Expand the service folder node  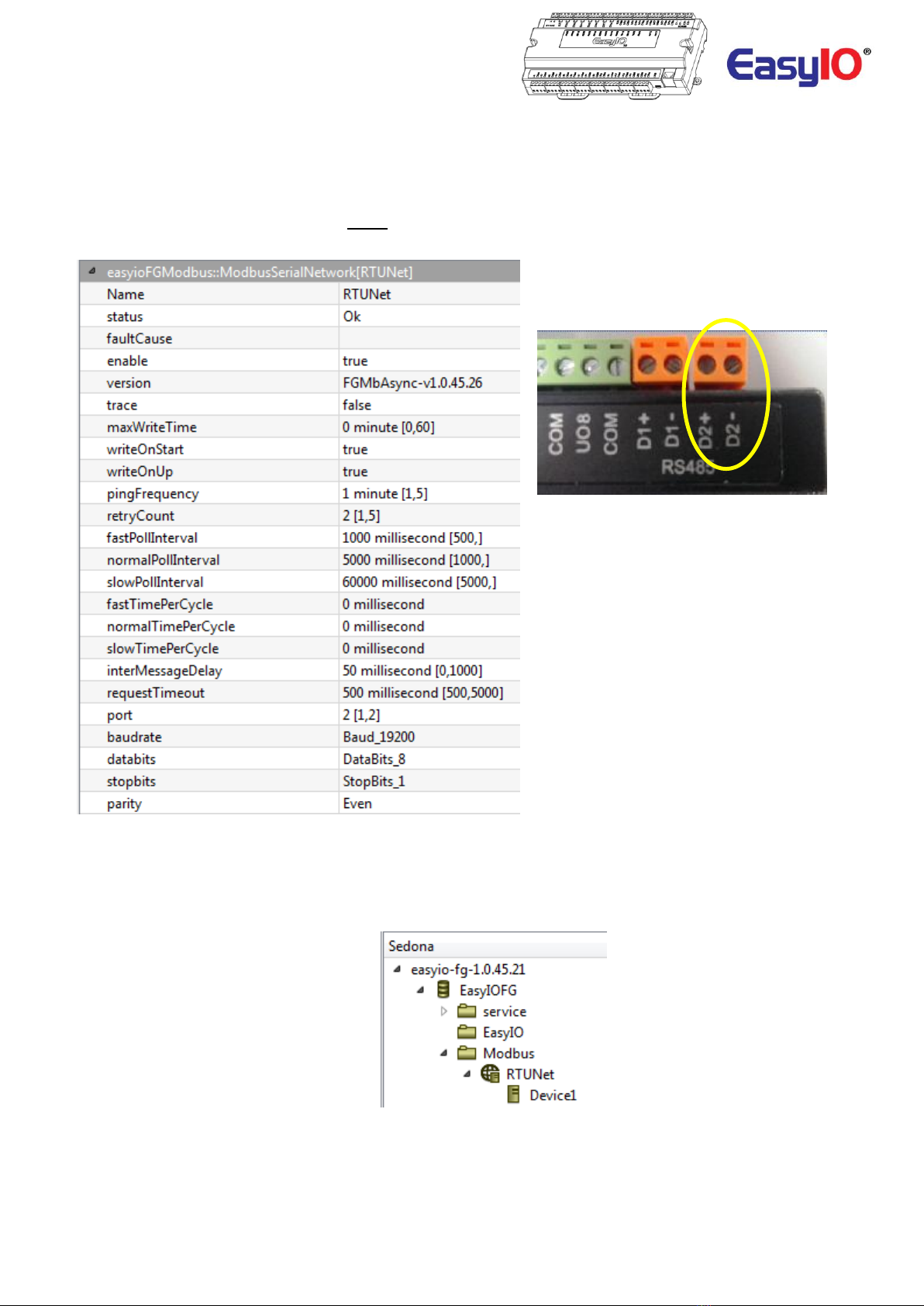coord(443,1011)
